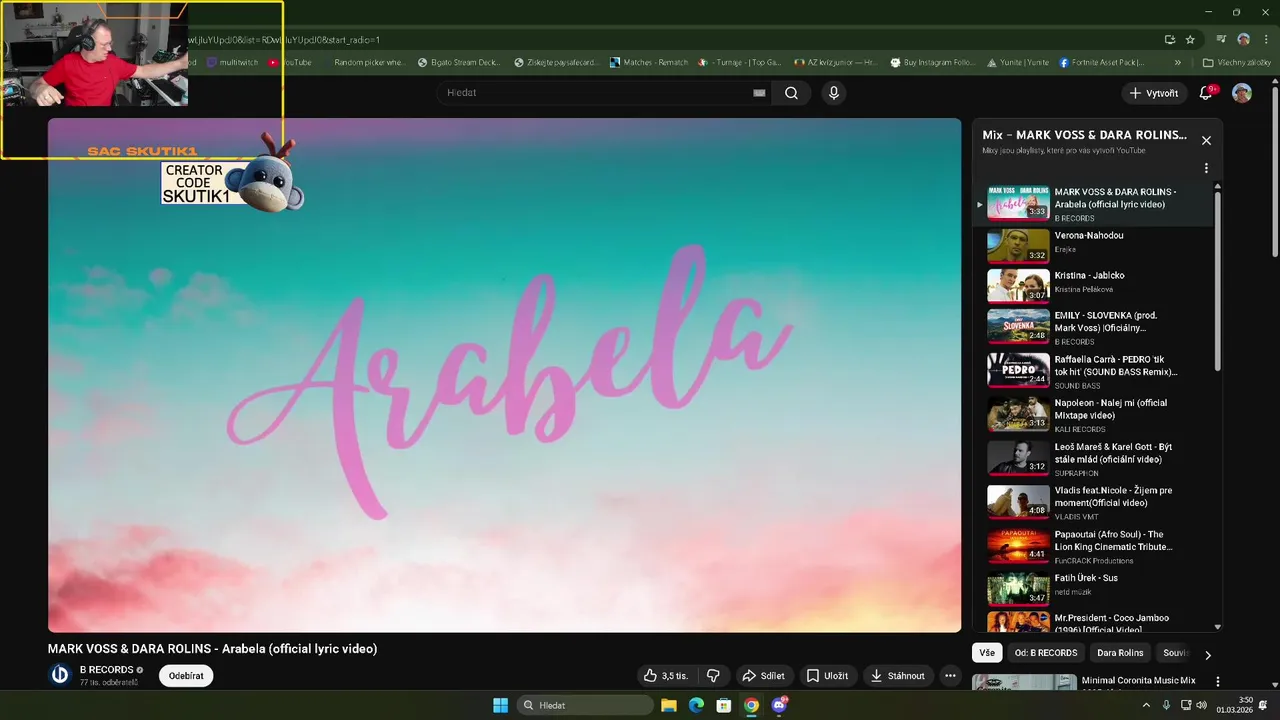Open the on-screen keyboard icon in search box

tap(759, 93)
